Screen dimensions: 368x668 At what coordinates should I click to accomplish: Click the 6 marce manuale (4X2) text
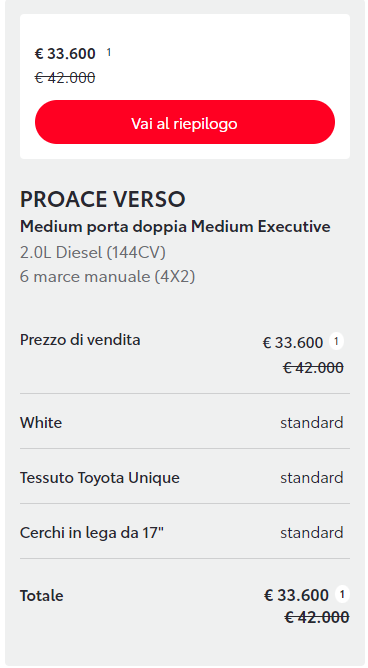click(x=107, y=277)
